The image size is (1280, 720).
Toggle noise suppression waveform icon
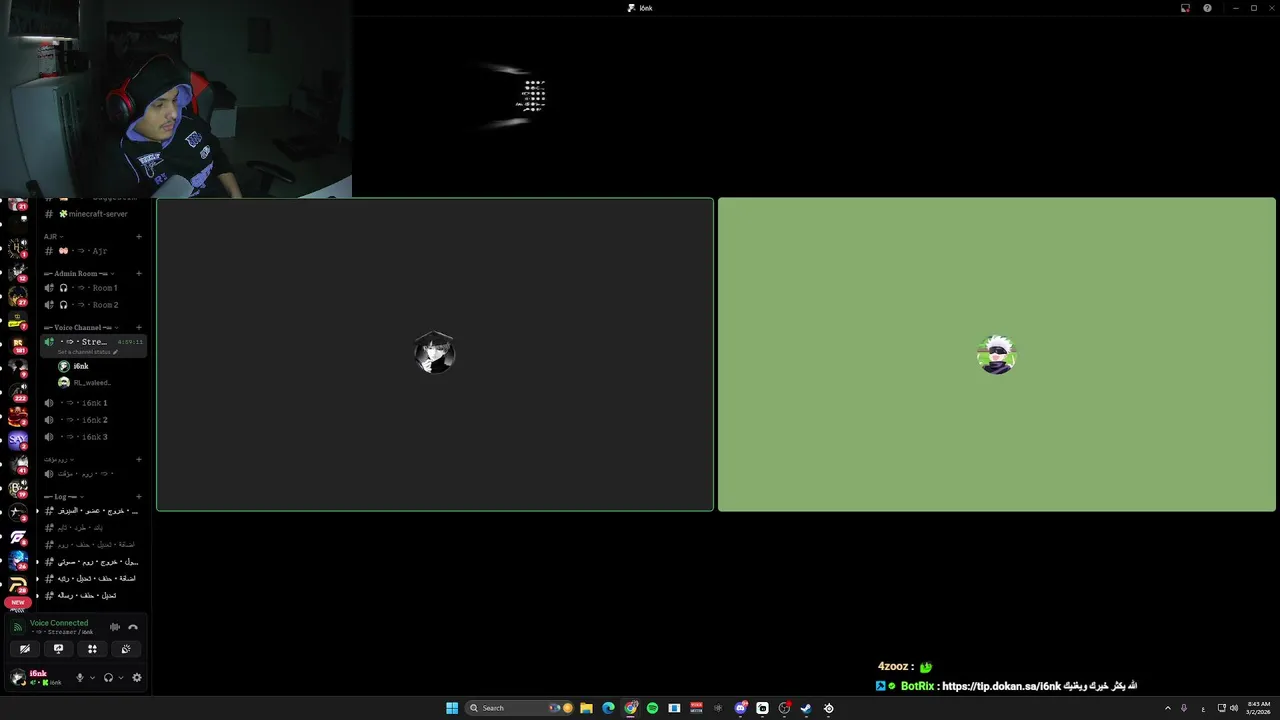(115, 627)
